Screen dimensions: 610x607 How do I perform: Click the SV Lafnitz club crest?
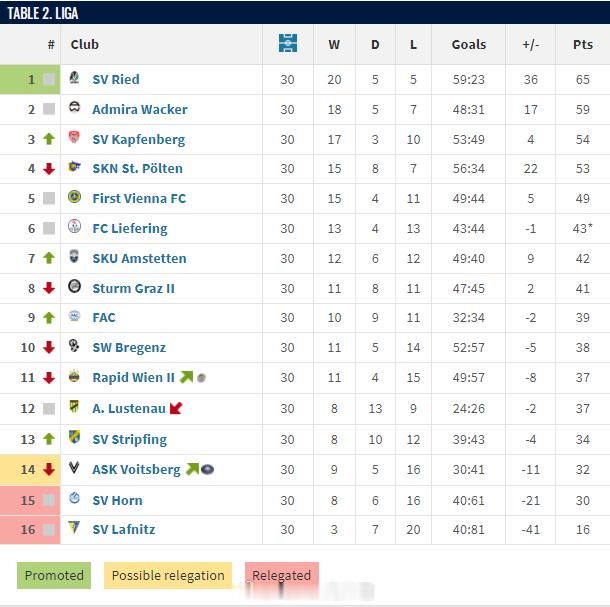click(x=74, y=527)
